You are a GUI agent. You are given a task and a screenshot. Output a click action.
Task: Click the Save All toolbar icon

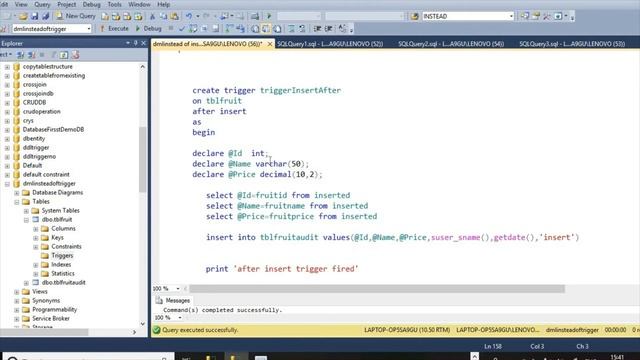click(45, 16)
